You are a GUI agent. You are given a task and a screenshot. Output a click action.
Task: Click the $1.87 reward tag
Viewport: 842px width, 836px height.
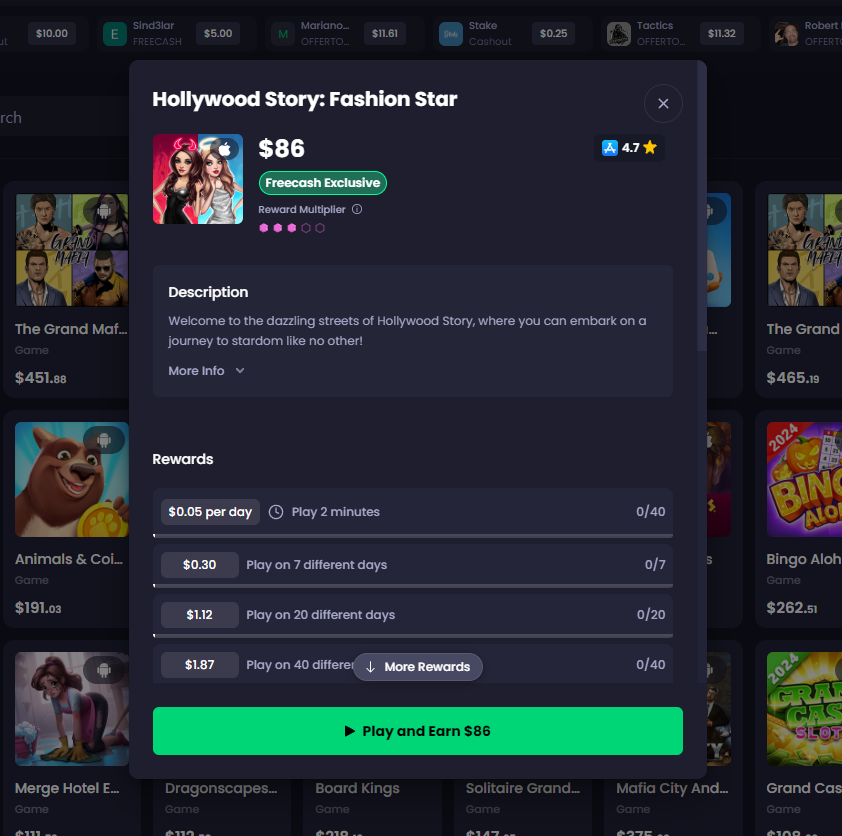click(x=199, y=665)
